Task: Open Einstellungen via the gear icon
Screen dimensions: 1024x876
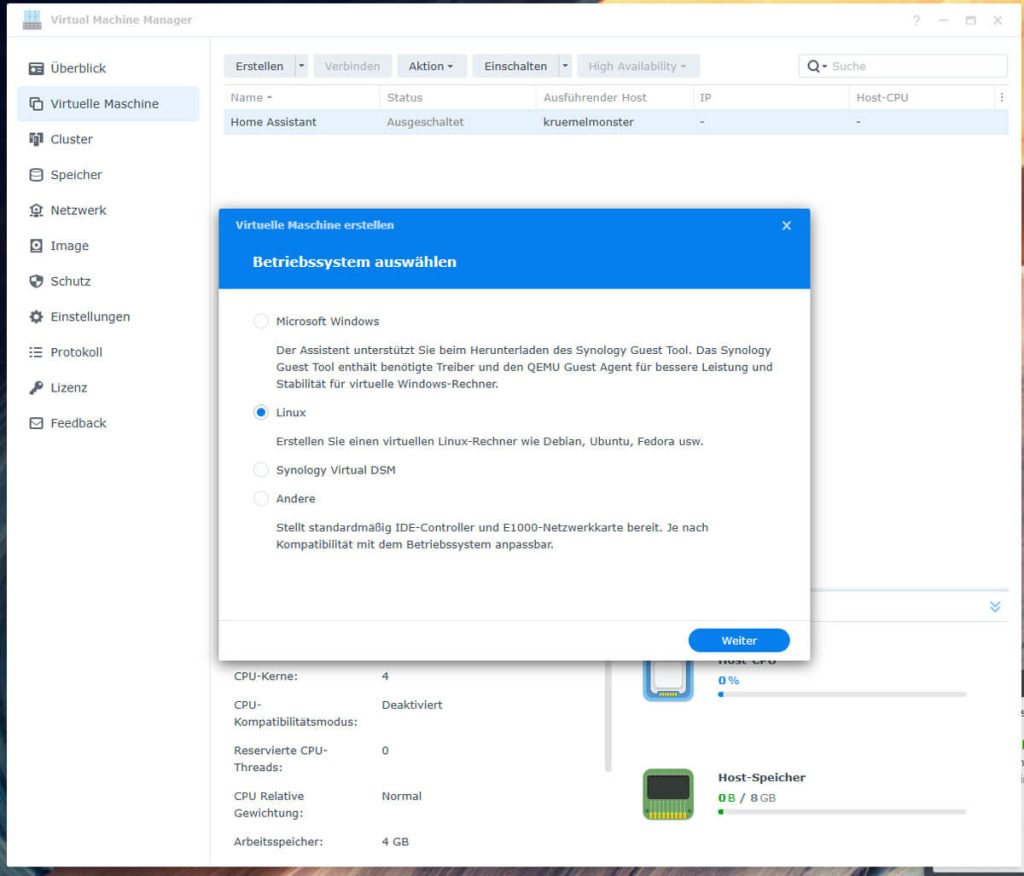Action: [x=36, y=317]
